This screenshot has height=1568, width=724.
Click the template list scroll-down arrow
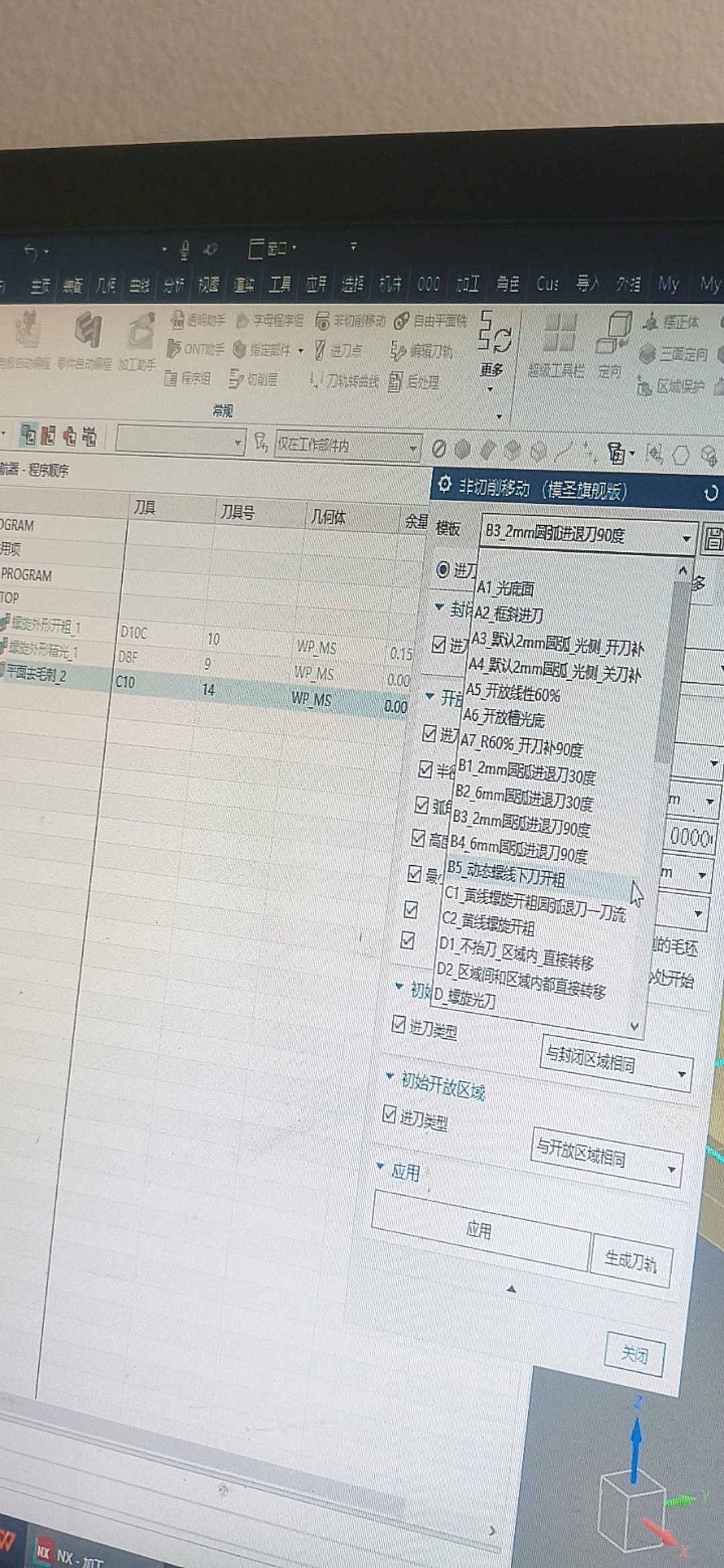click(x=634, y=1025)
